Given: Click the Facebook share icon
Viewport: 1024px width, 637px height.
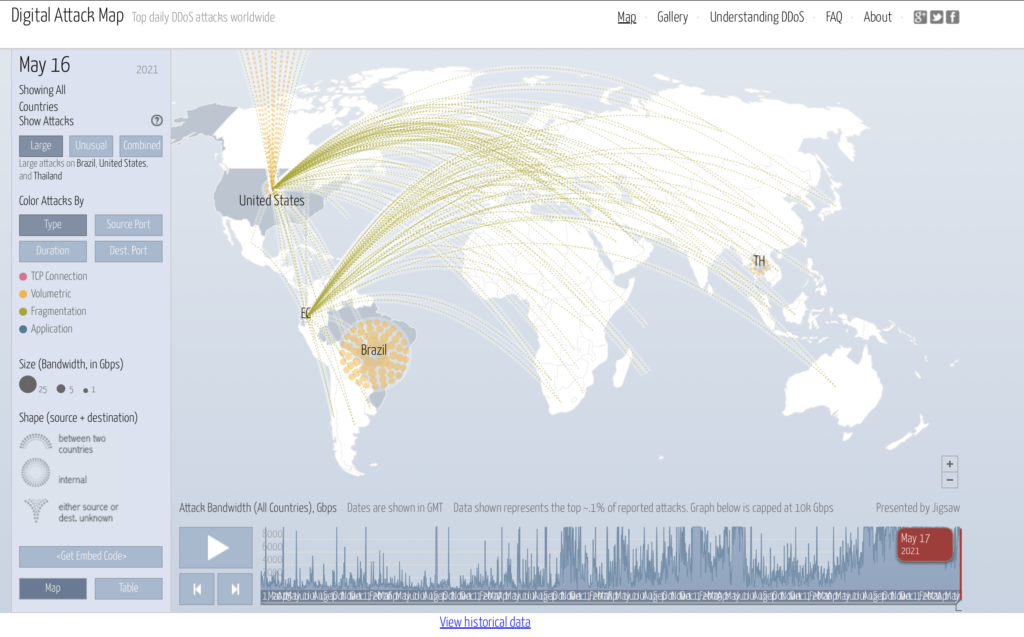Looking at the screenshot, I should [953, 17].
